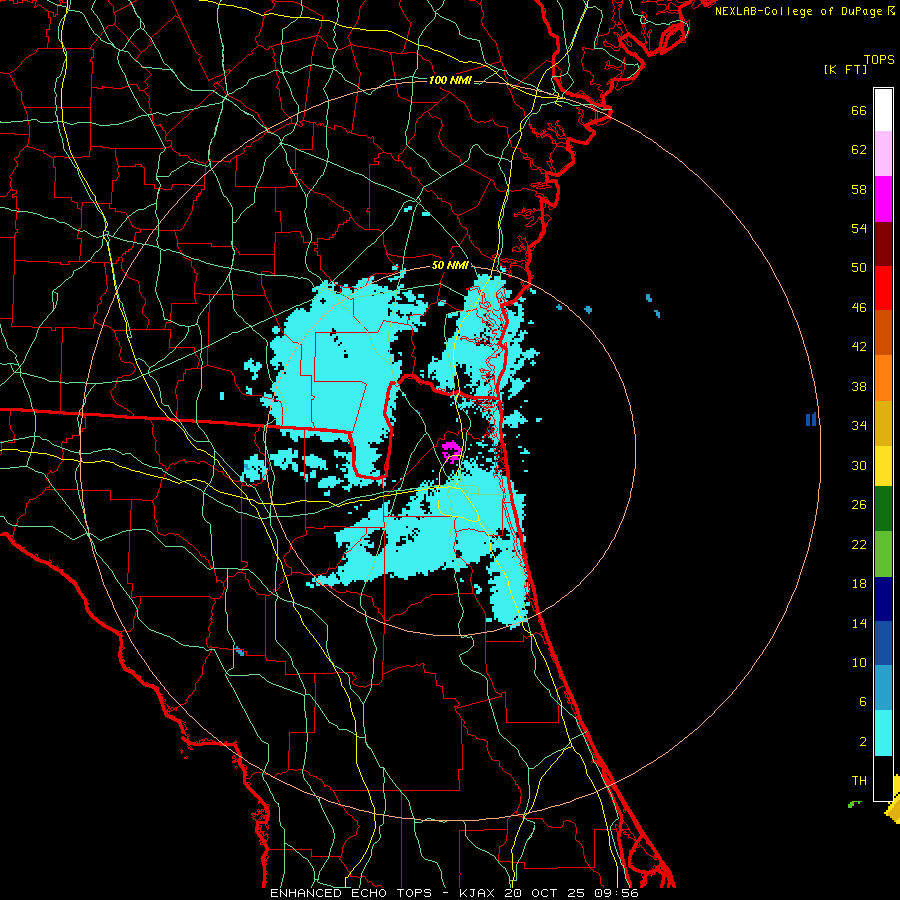The height and width of the screenshot is (900, 900).
Task: Click the black TH threshold swatch
Action: (883, 778)
